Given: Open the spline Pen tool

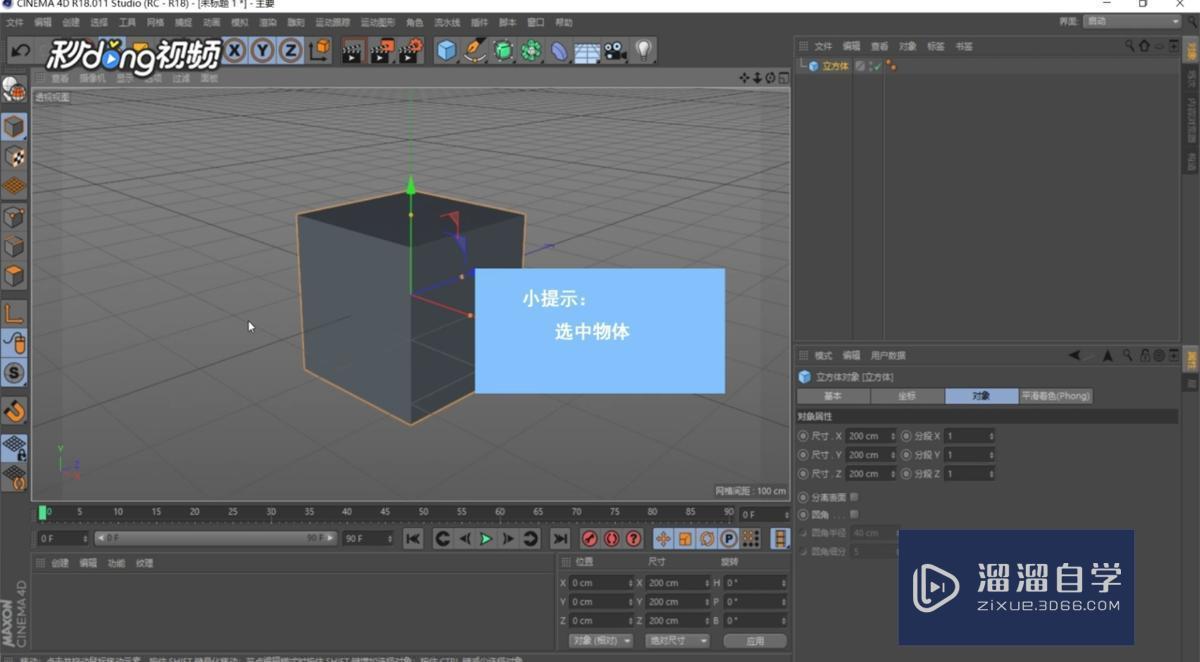Looking at the screenshot, I should (474, 50).
